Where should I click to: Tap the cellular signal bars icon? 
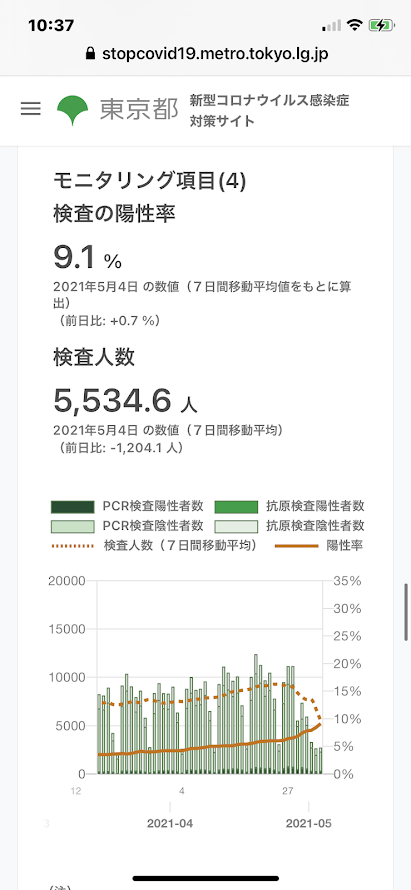pos(332,26)
